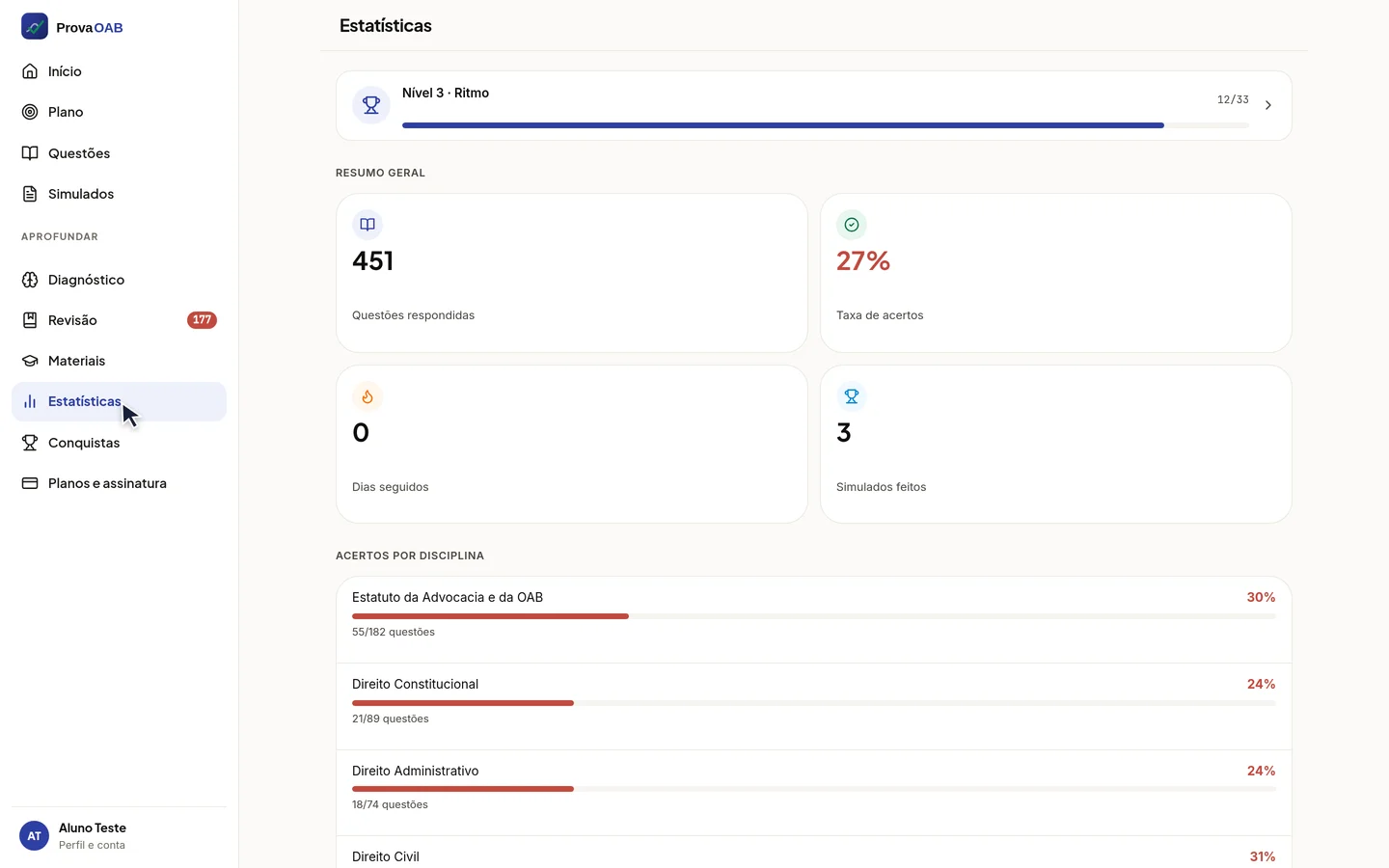Open Questões using the book icon
1389x868 pixels.
[30, 153]
